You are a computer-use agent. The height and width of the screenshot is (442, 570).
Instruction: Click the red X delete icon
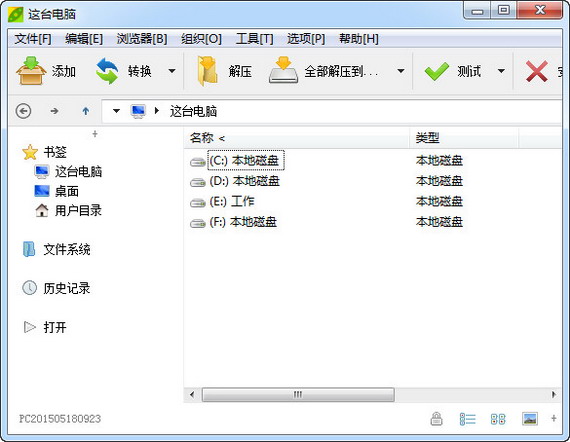click(x=537, y=71)
